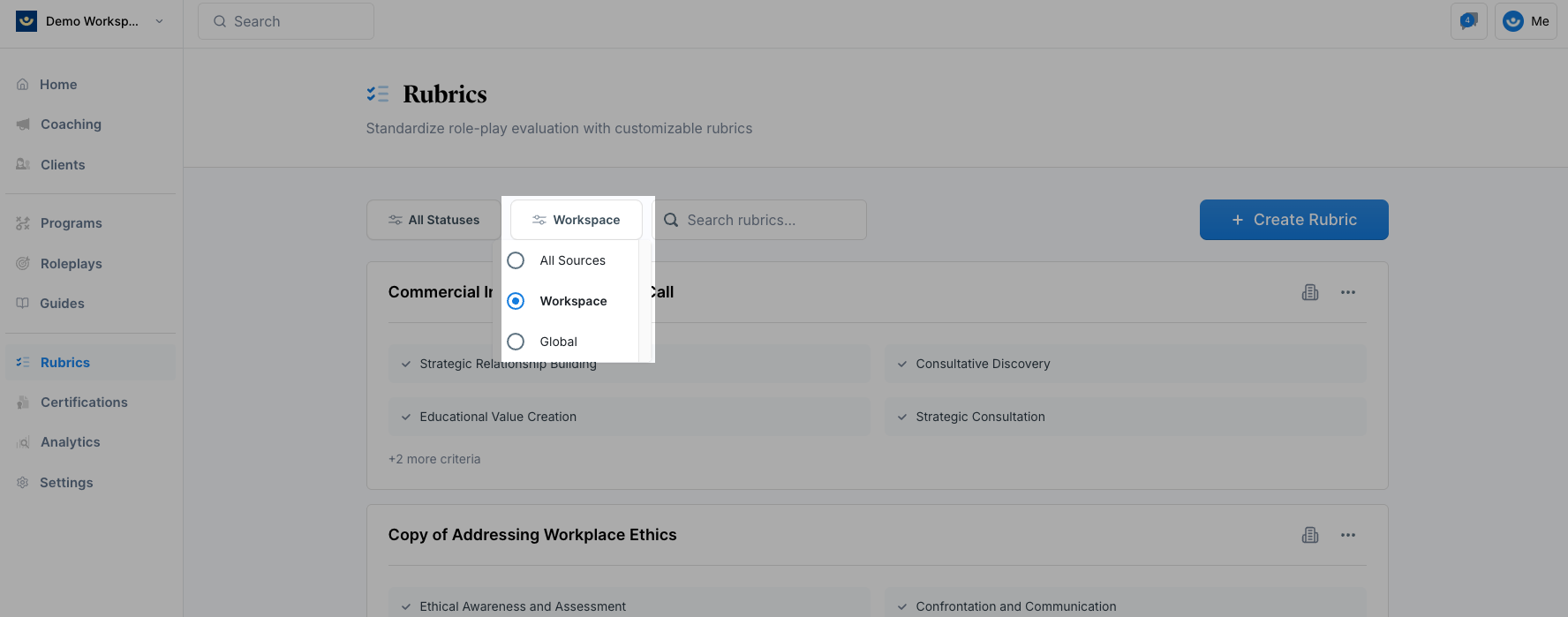Click the Rubrics heading checklist icon
This screenshot has width=1568, height=617.
click(378, 94)
